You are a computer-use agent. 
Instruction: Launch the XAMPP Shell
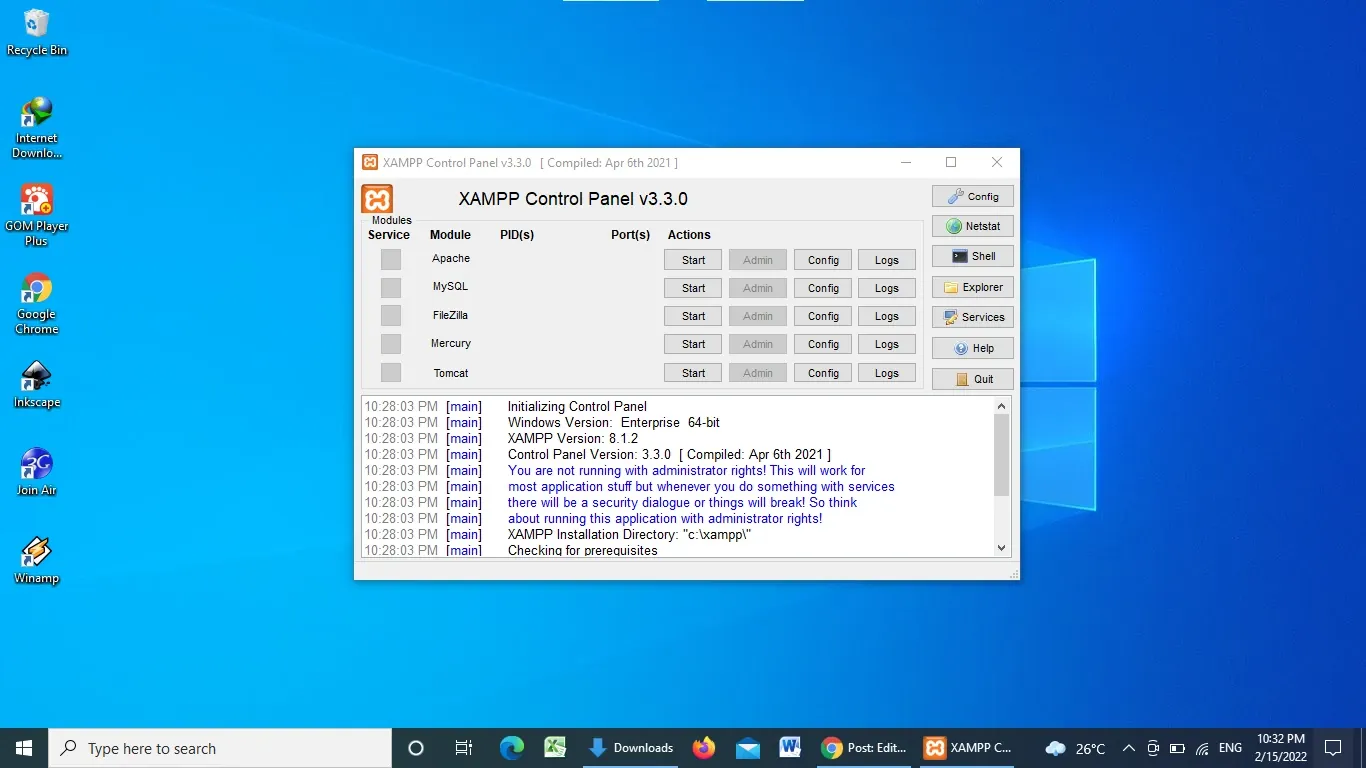973,256
